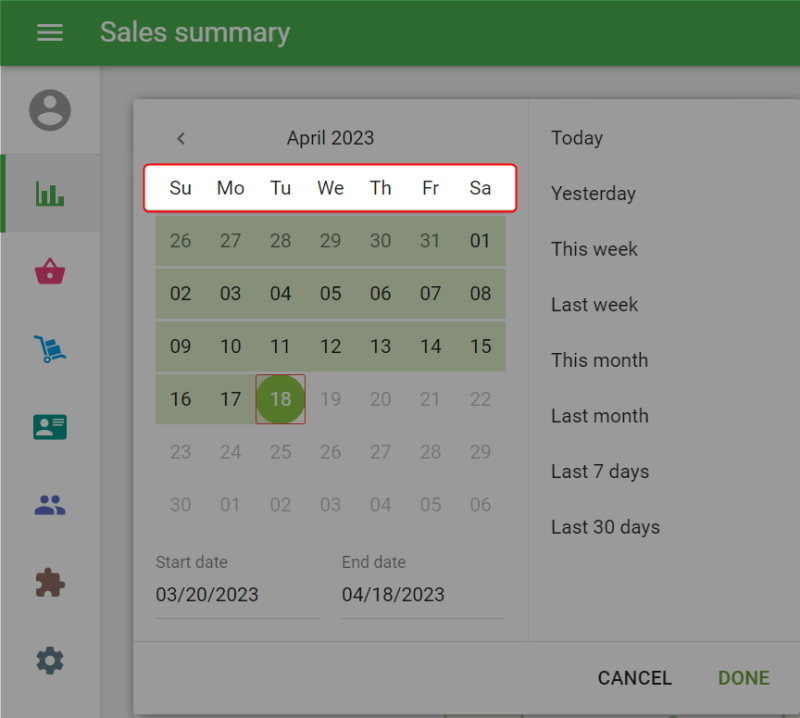
Task: Select the Today date preset
Action: (577, 138)
